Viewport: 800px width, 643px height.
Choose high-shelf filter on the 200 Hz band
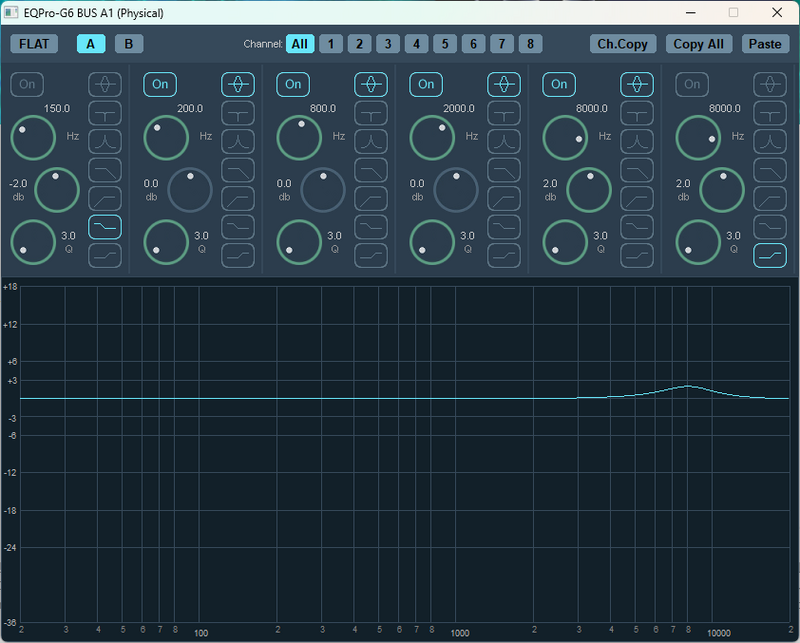[x=238, y=256]
